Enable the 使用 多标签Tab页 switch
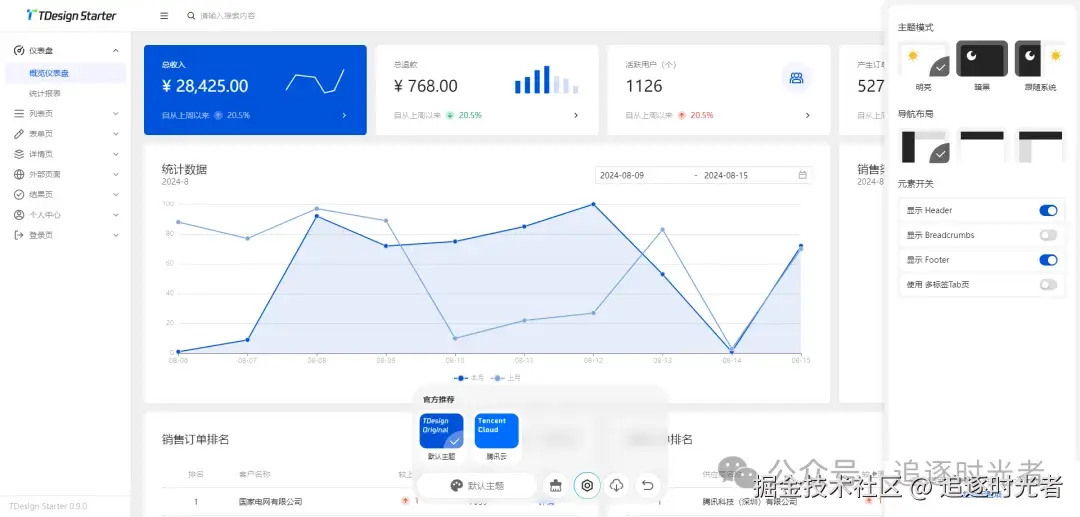 pos(1048,284)
